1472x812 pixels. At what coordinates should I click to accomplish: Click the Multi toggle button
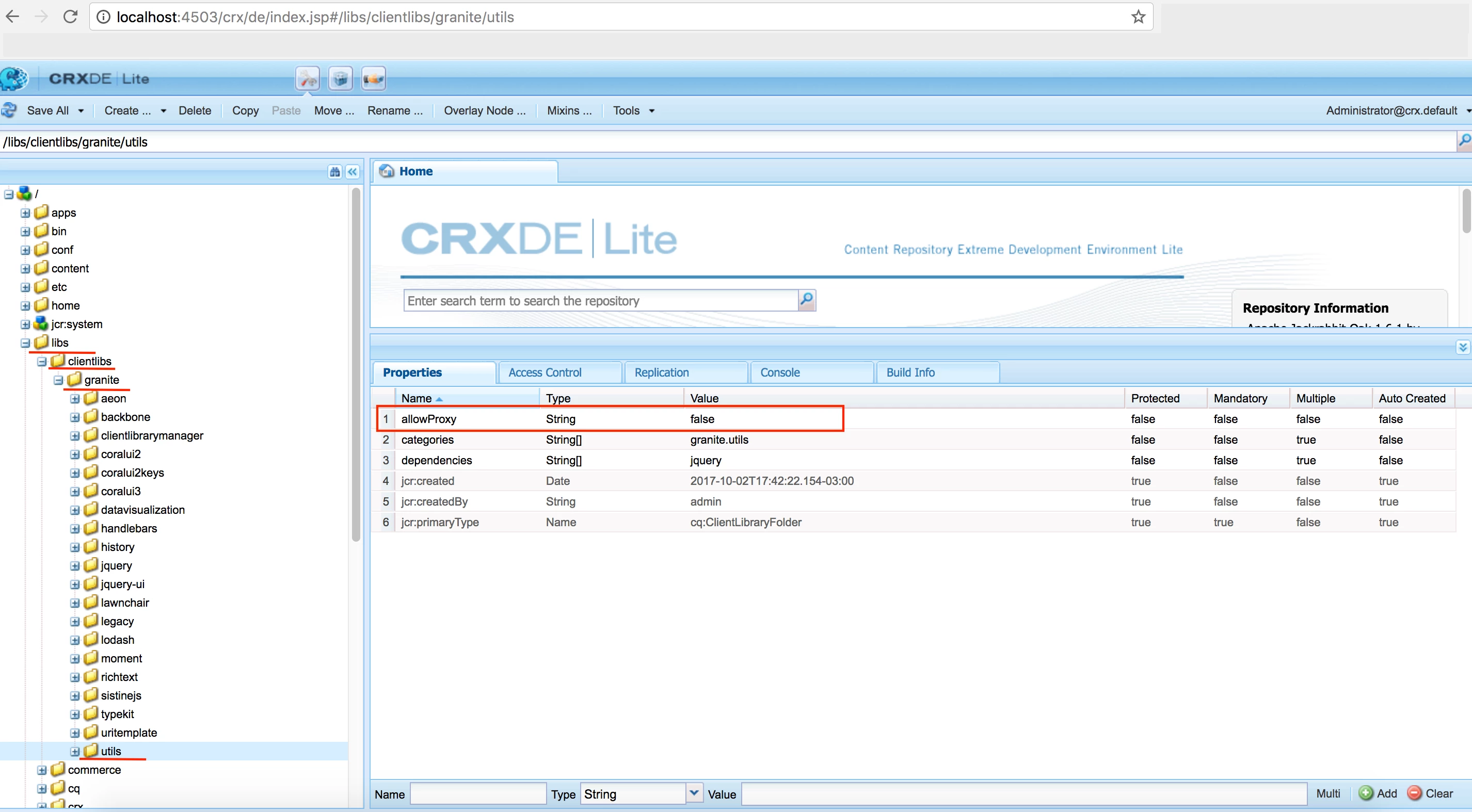pos(1327,793)
